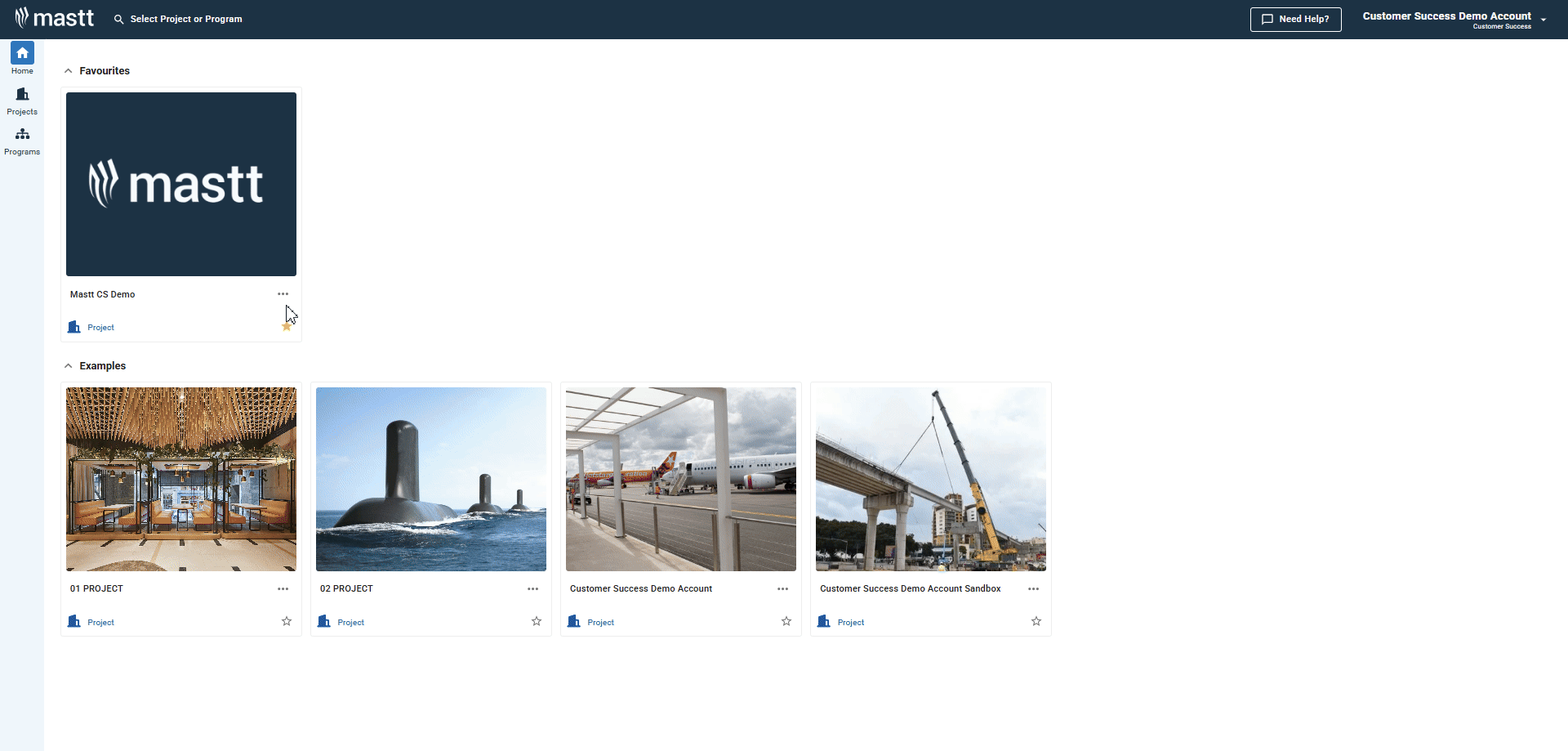Click the search magnifier icon
Screen dimensions: 1568x751
(119, 19)
